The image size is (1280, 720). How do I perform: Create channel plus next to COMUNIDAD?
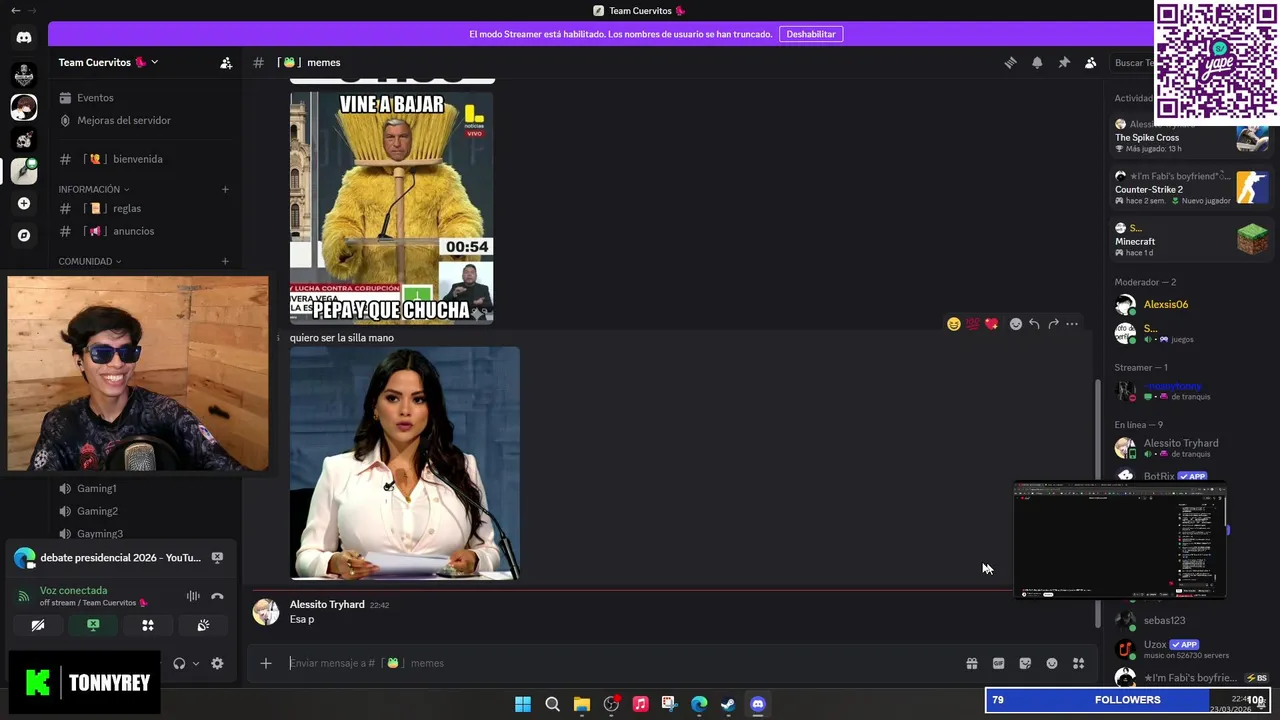coord(225,261)
